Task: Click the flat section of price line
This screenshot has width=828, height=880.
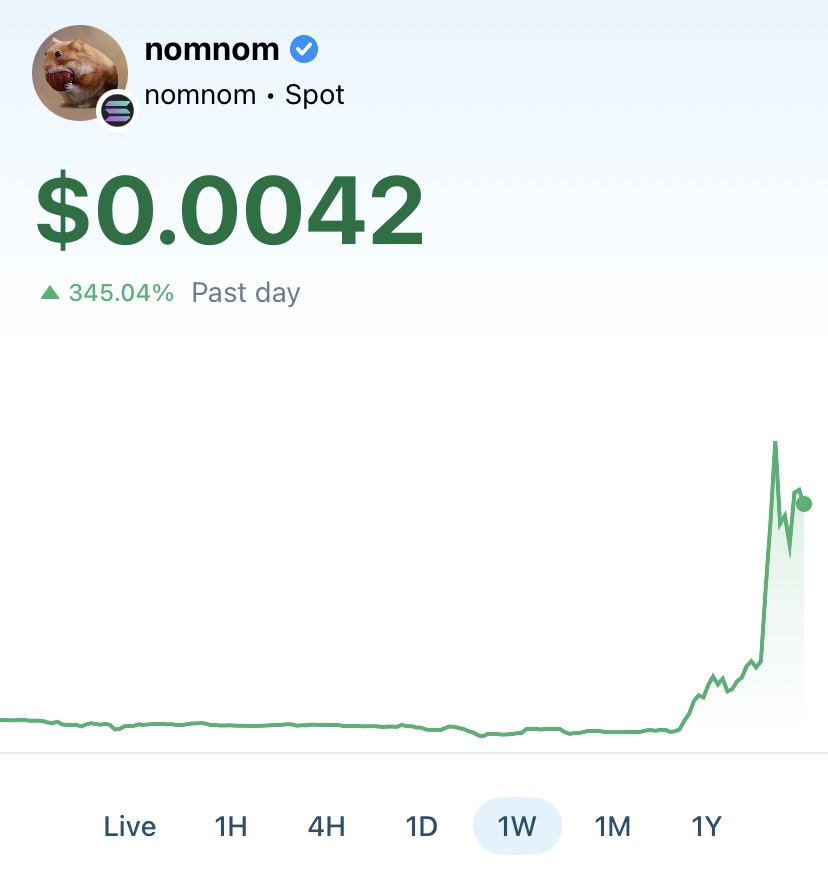Action: click(x=337, y=725)
